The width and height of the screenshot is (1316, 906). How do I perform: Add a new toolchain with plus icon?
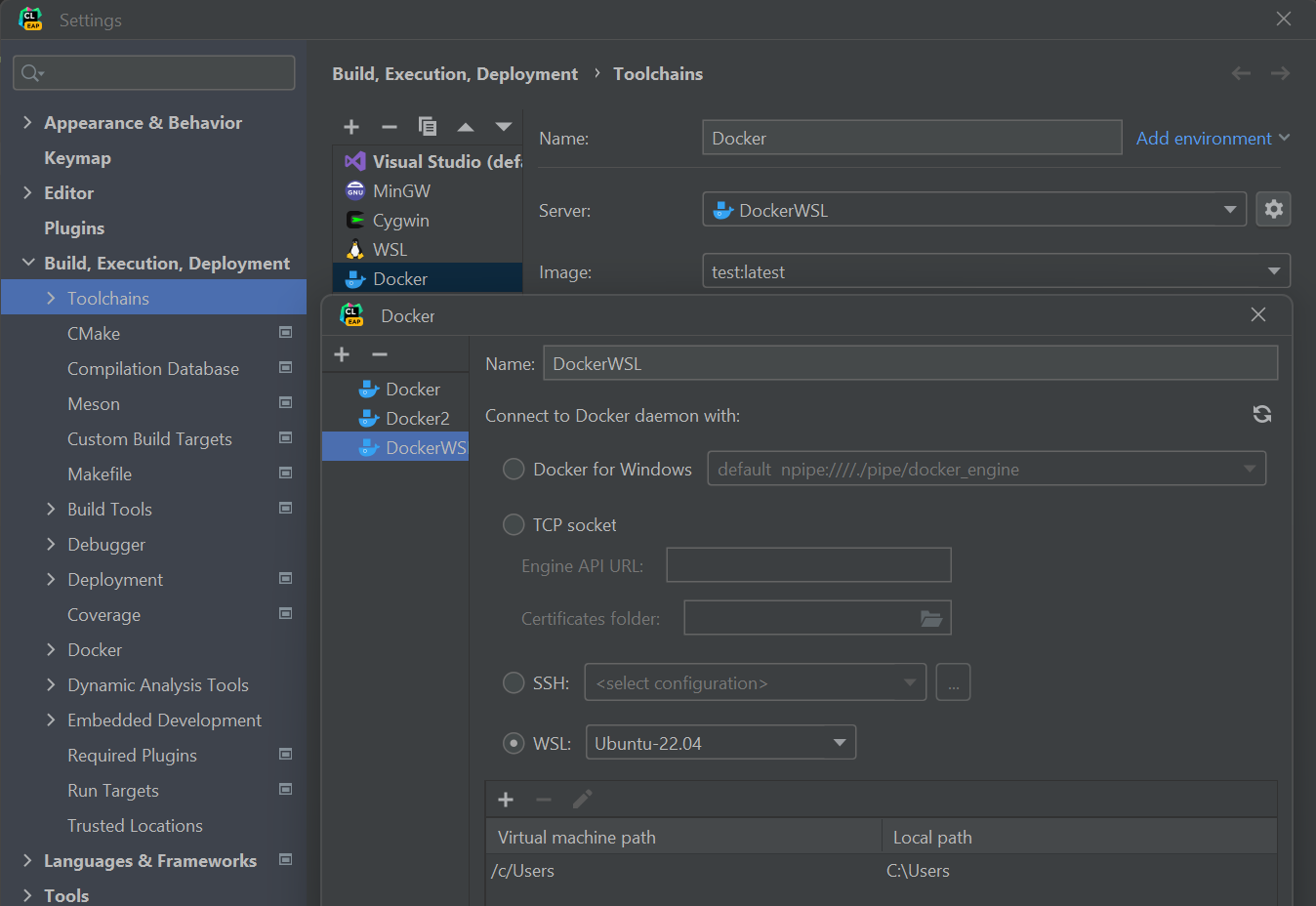351,127
